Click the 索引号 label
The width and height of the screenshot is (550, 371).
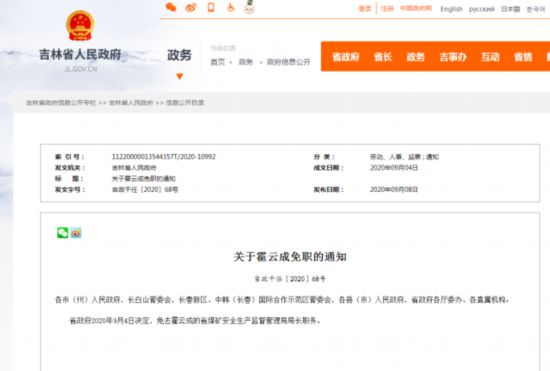pos(69,157)
